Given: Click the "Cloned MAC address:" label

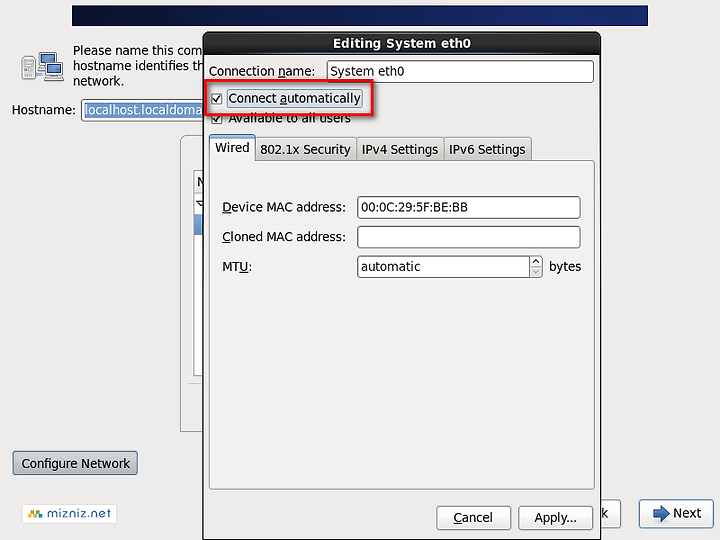Looking at the screenshot, I should tap(284, 237).
